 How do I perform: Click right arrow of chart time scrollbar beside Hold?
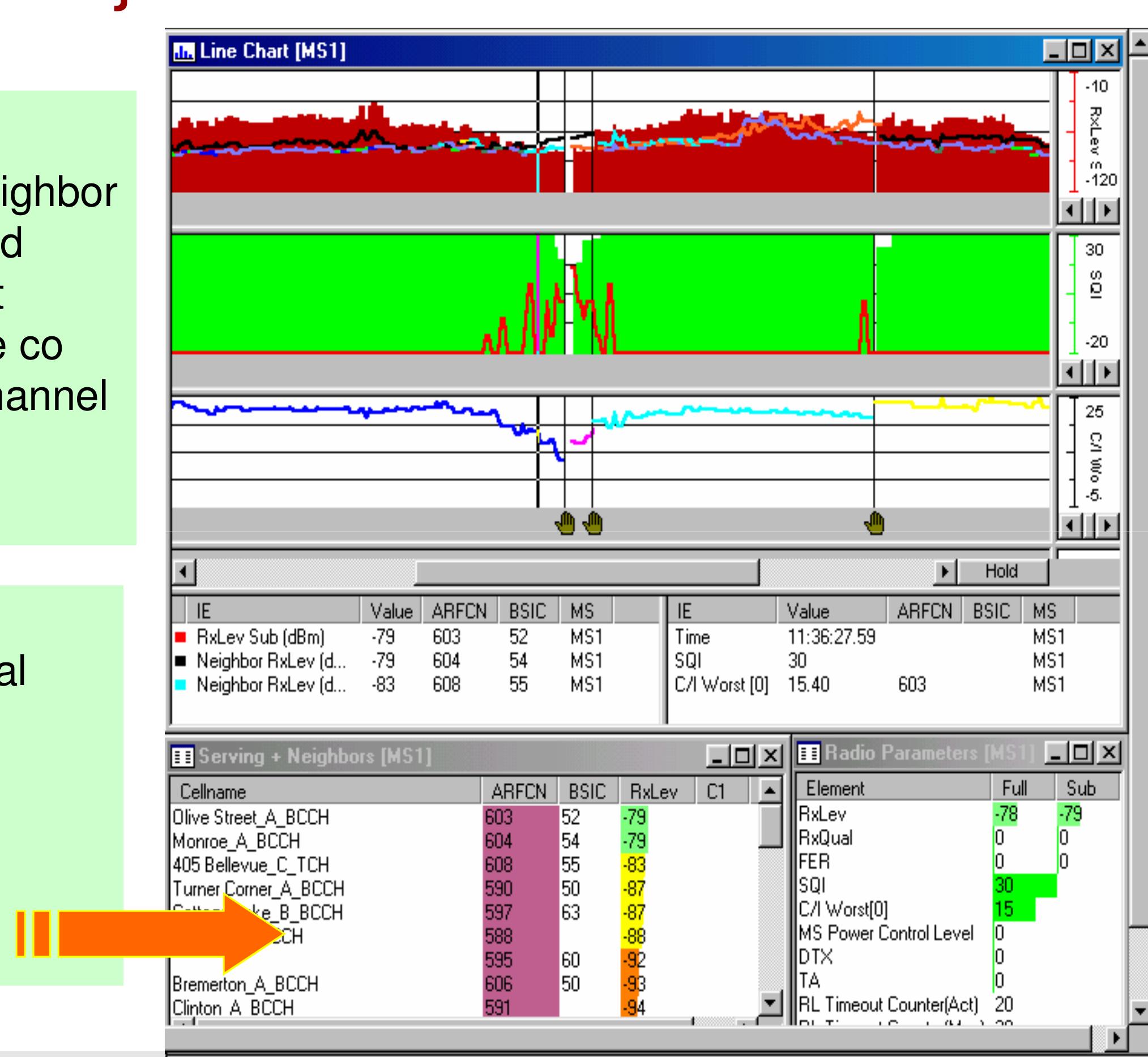tap(944, 571)
